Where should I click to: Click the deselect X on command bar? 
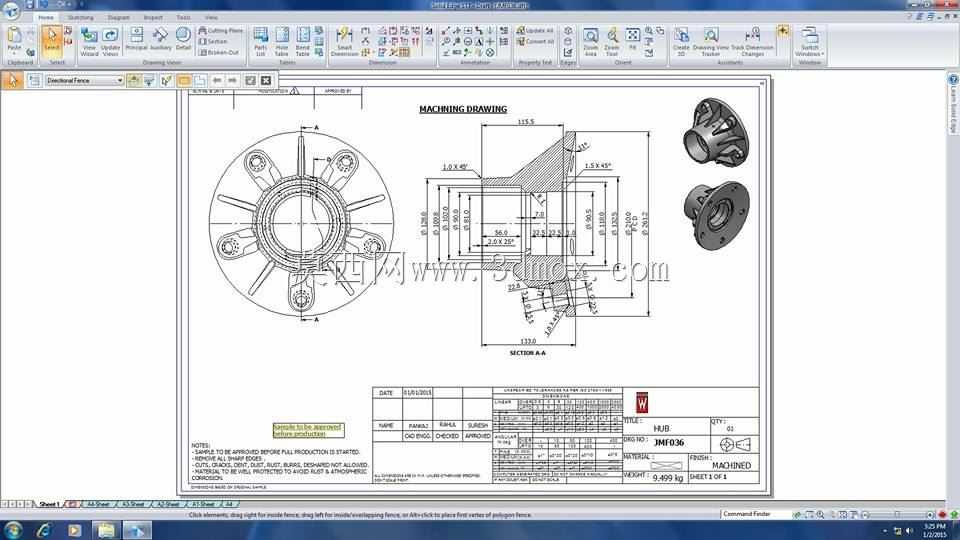click(x=266, y=80)
